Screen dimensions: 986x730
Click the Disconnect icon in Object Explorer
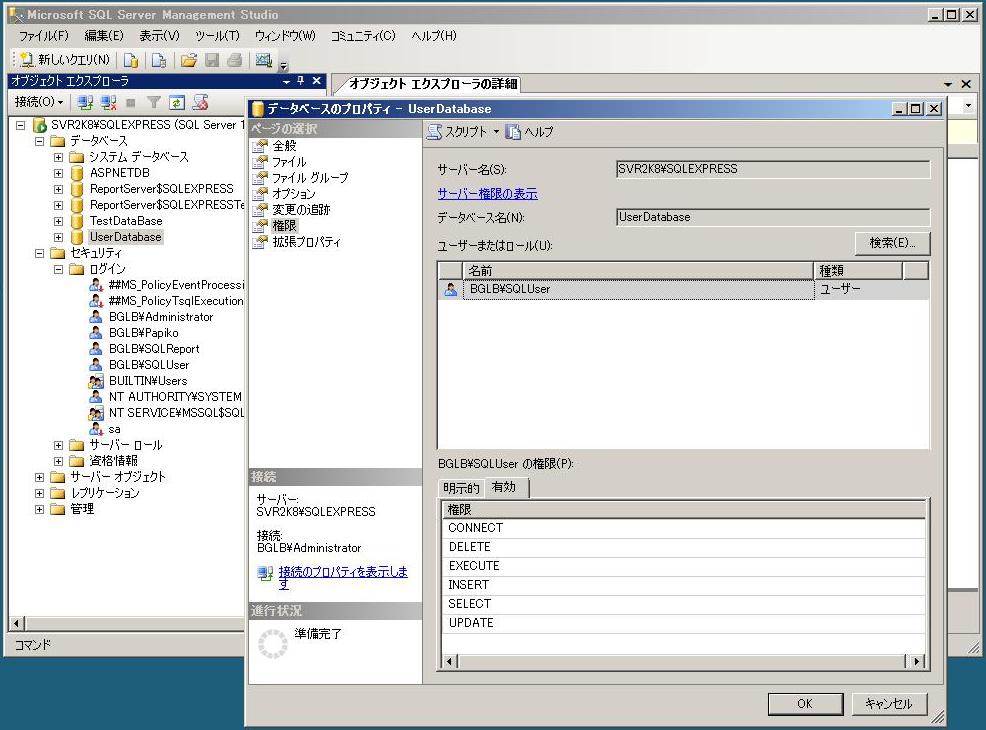pos(108,102)
